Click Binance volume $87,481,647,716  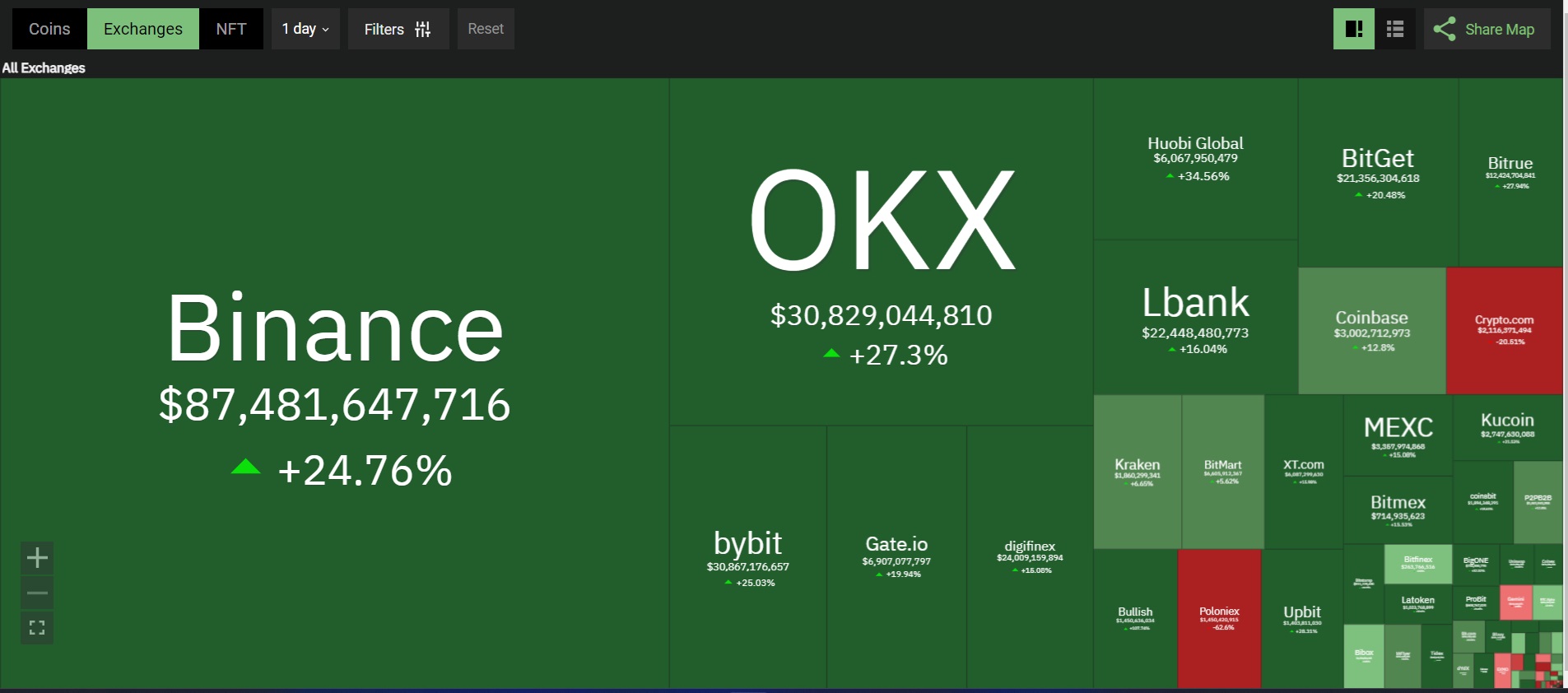(x=334, y=404)
